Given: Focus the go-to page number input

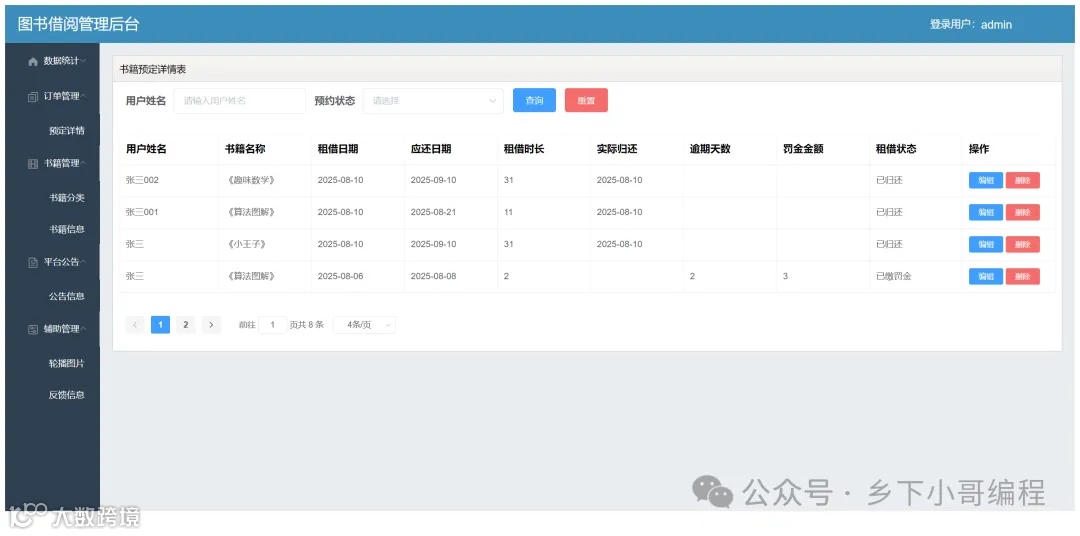Looking at the screenshot, I should (273, 324).
